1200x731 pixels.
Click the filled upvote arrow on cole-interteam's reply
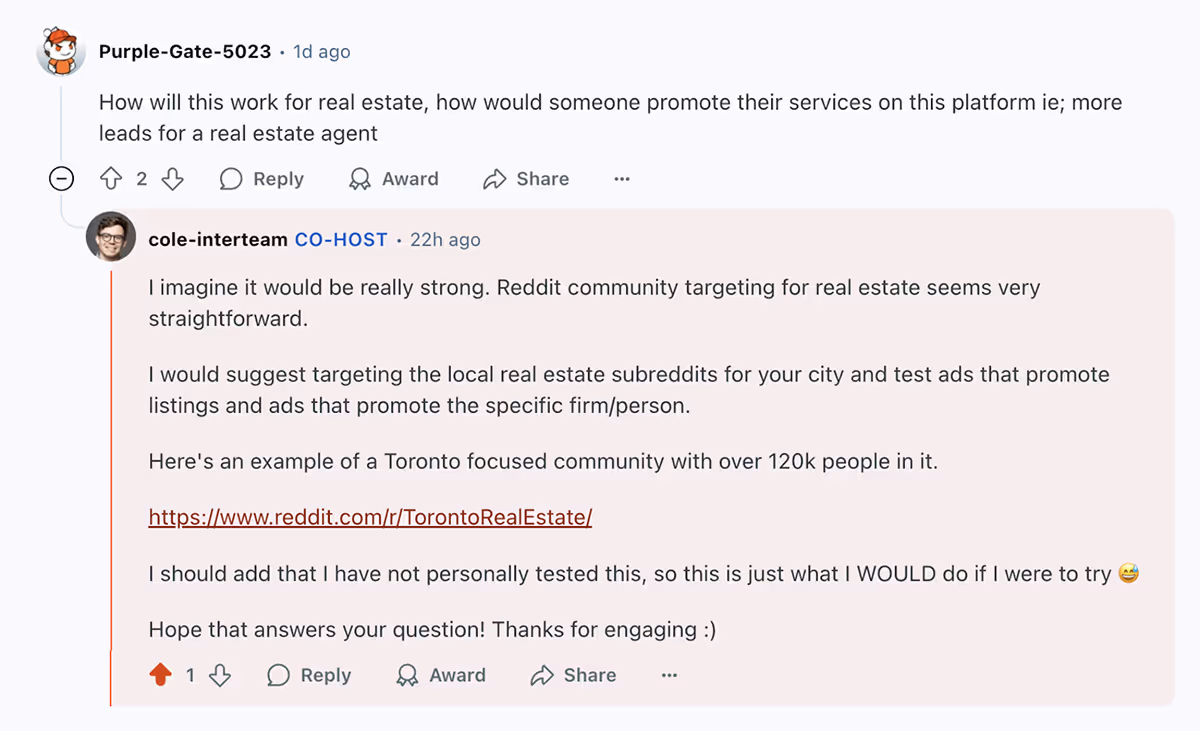(x=160, y=675)
